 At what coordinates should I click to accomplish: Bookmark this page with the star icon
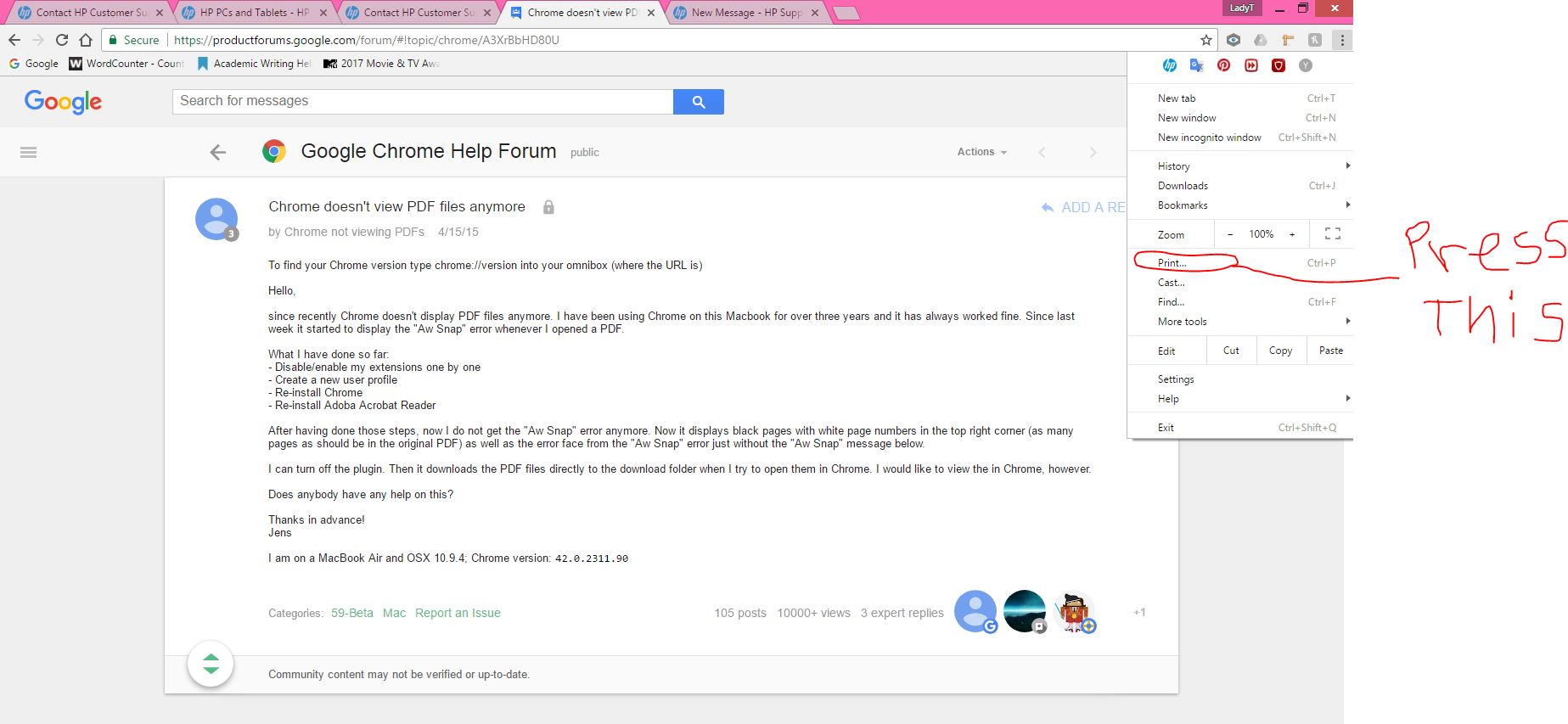(1206, 40)
